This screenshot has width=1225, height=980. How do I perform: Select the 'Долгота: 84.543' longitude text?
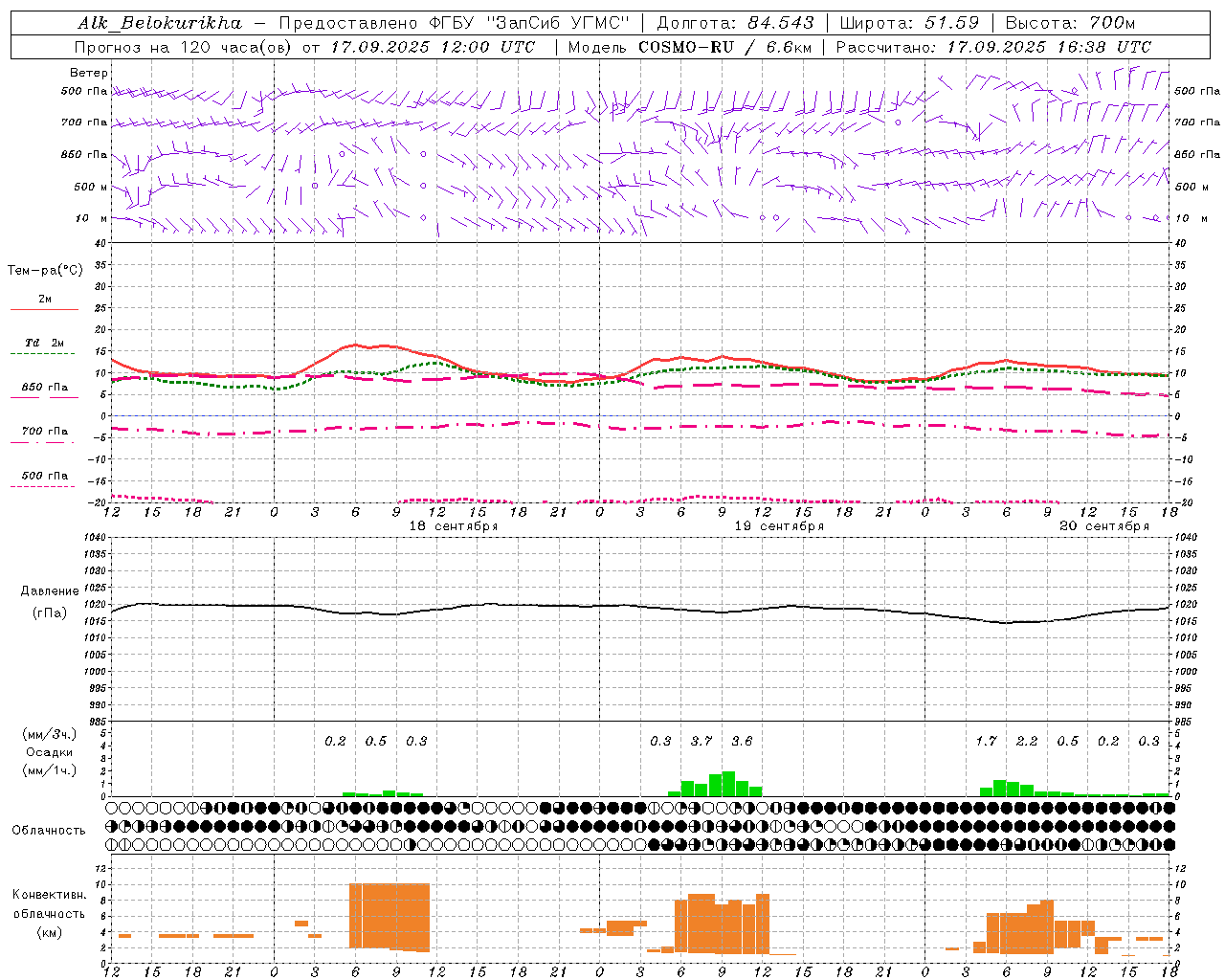(736, 23)
